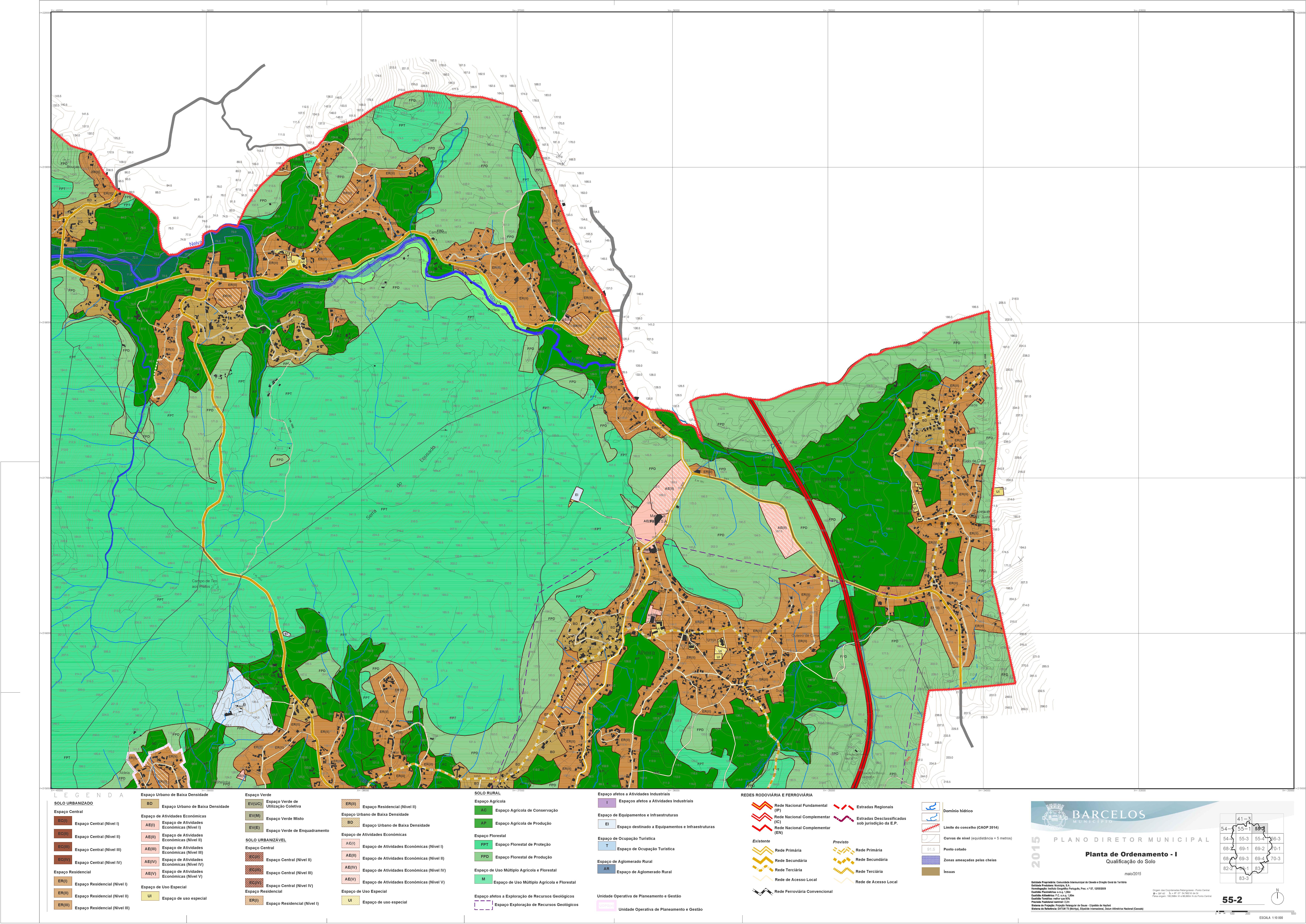Select sheet 55-4 in the index grid

1260,839
